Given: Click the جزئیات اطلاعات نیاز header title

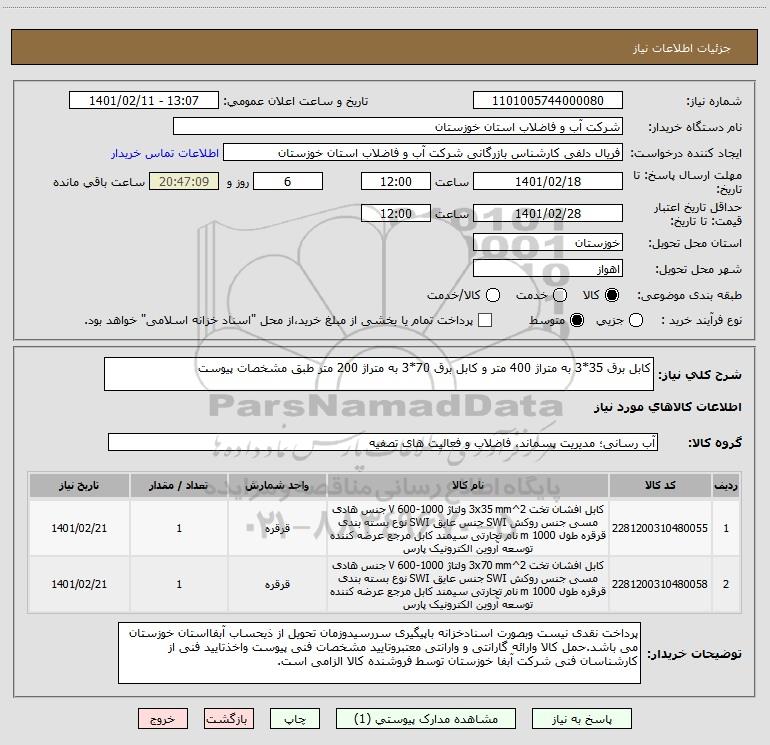Looking at the screenshot, I should 682,48.
